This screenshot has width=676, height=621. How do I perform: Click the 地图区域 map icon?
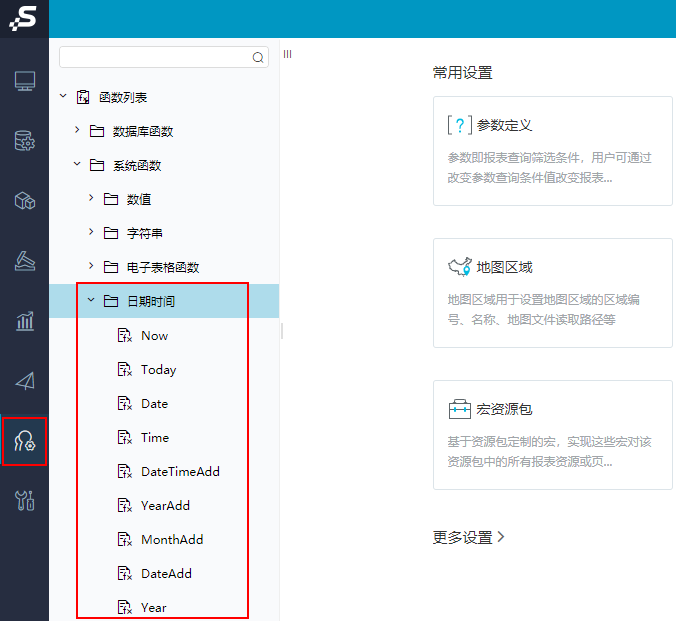tap(460, 267)
